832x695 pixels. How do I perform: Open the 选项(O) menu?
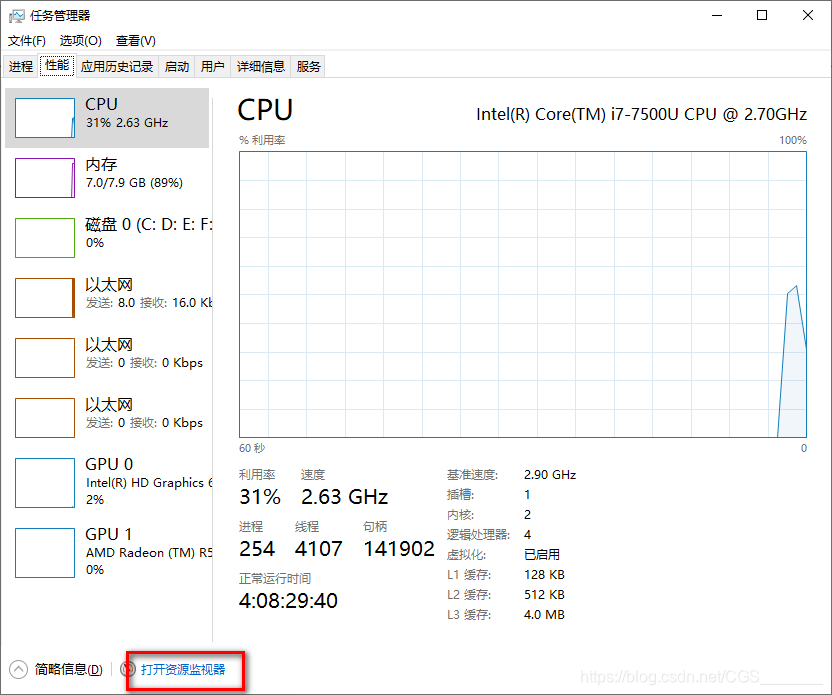pyautogui.click(x=81, y=41)
